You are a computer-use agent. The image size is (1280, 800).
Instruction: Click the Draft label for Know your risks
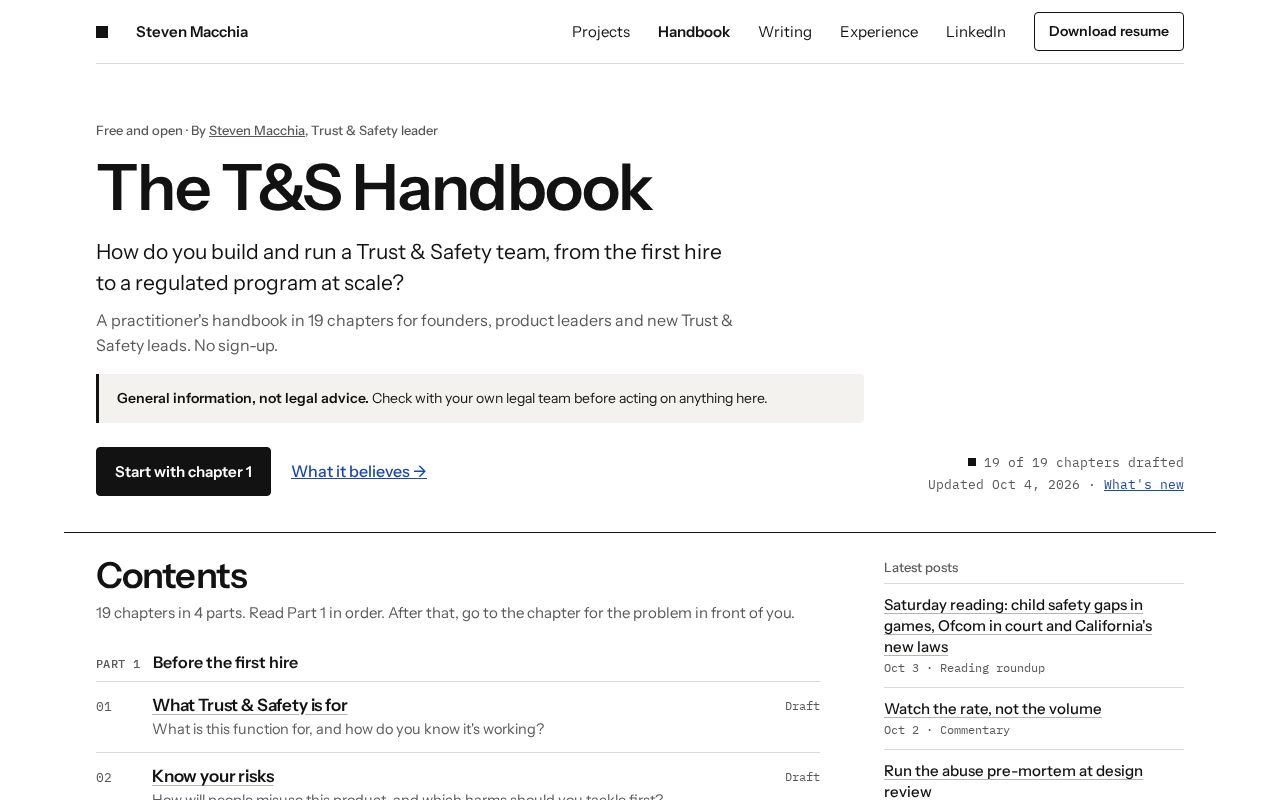(802, 777)
